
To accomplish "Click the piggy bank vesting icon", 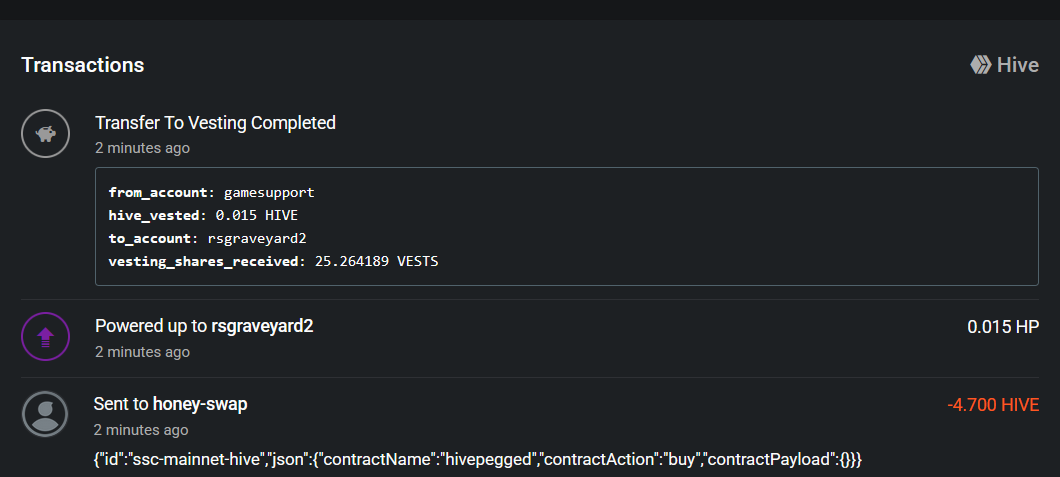I will coord(45,134).
